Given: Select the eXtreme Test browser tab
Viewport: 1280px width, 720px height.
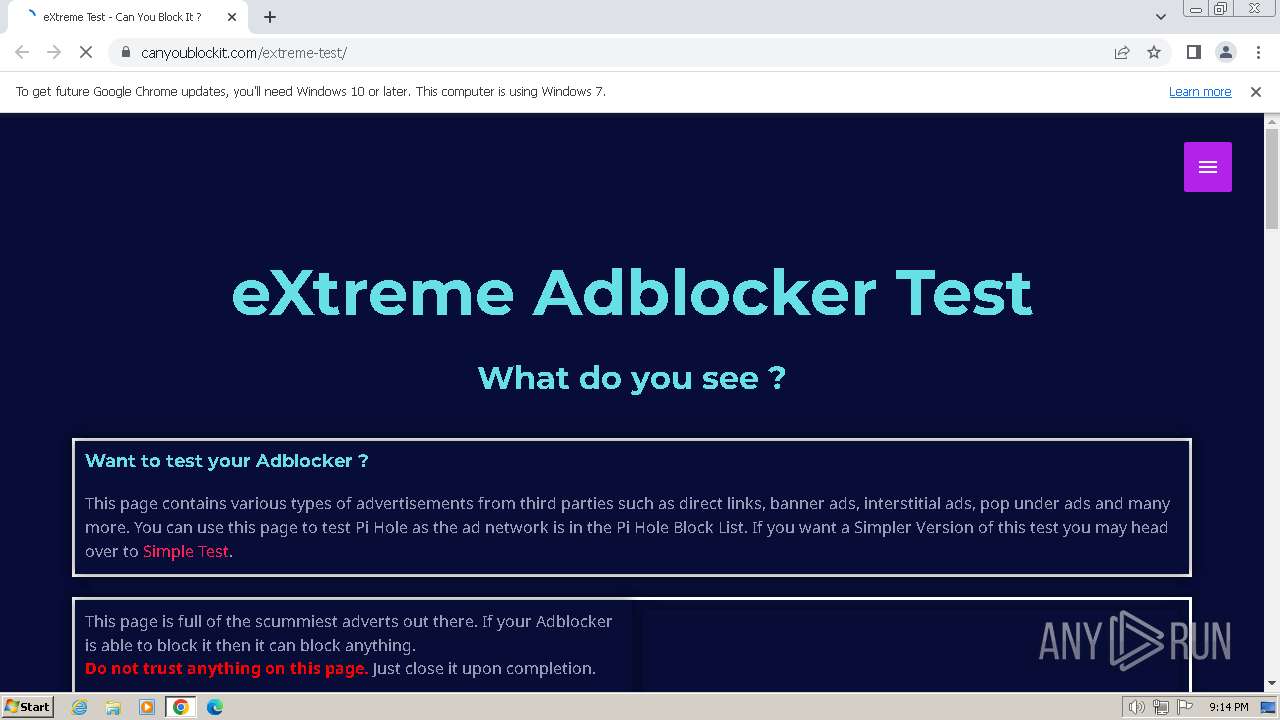Looking at the screenshot, I should pos(128,17).
